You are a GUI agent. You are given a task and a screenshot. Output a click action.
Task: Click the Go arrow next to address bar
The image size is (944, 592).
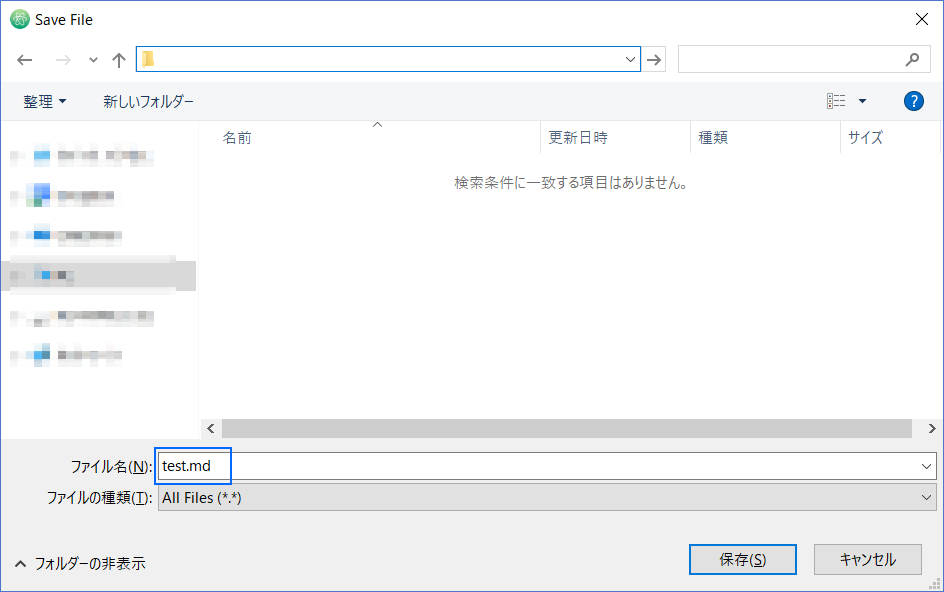click(x=655, y=59)
